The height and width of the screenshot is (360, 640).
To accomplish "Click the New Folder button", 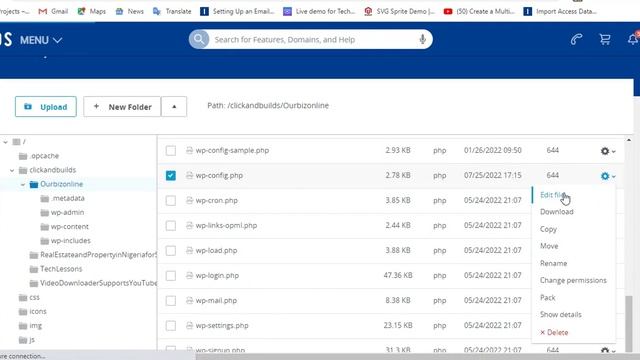I will 122,107.
